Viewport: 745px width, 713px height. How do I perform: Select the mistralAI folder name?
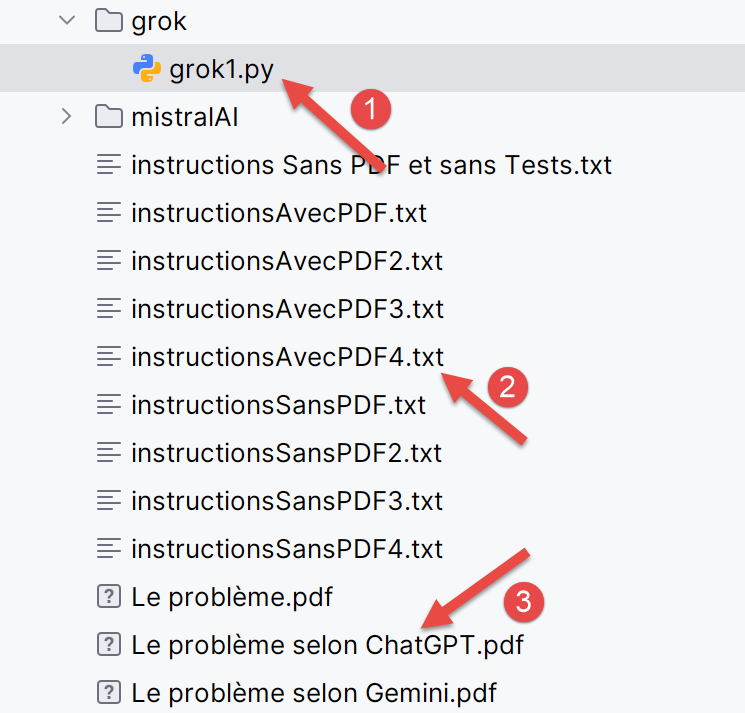point(184,117)
